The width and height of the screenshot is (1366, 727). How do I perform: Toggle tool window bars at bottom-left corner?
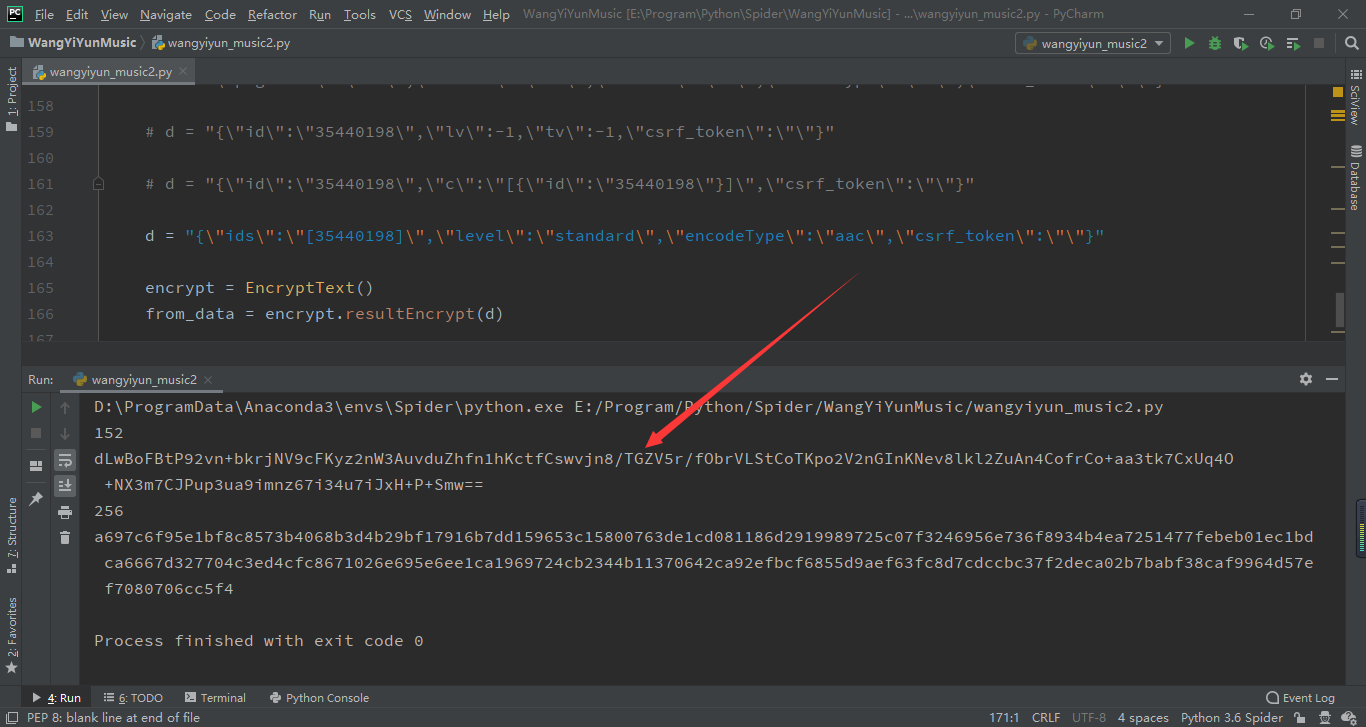12,717
